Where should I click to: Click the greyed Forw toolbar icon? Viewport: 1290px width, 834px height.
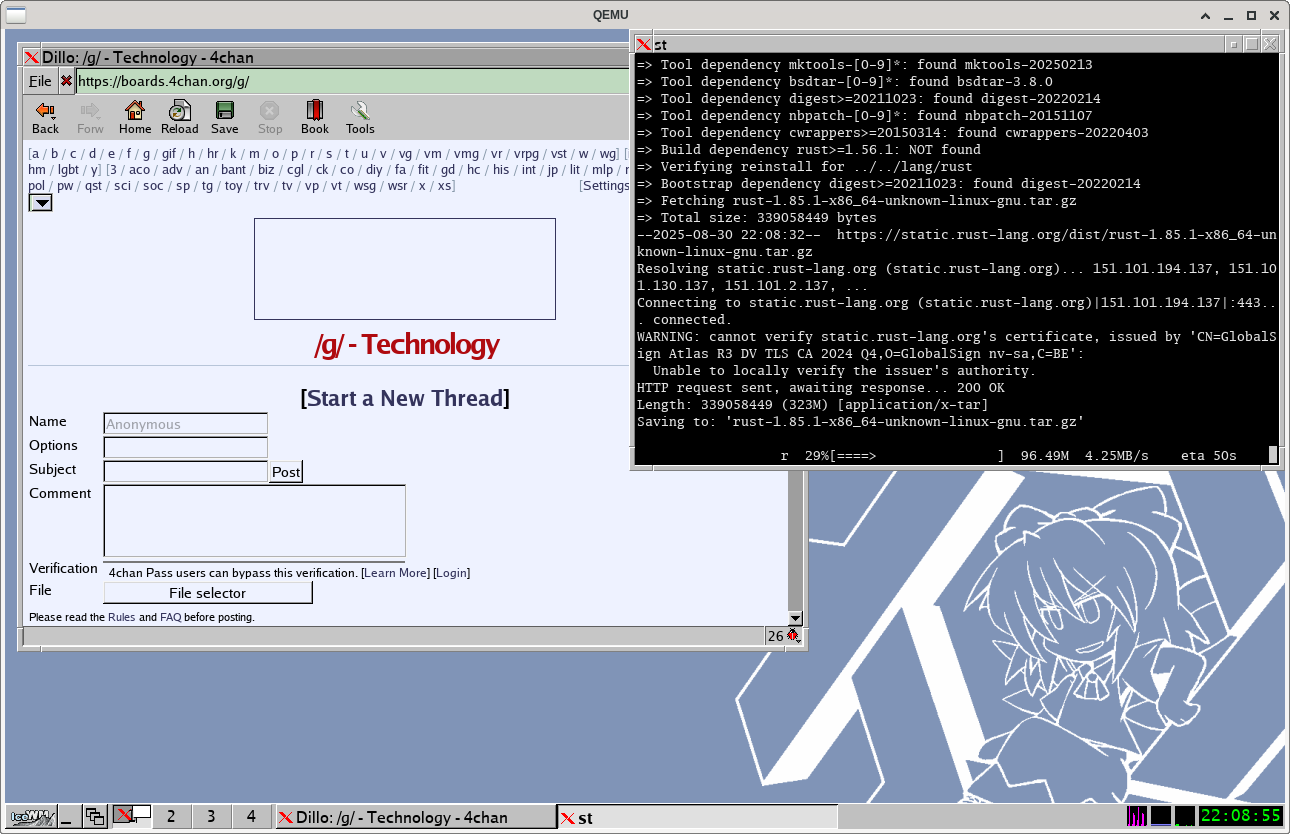(x=90, y=117)
